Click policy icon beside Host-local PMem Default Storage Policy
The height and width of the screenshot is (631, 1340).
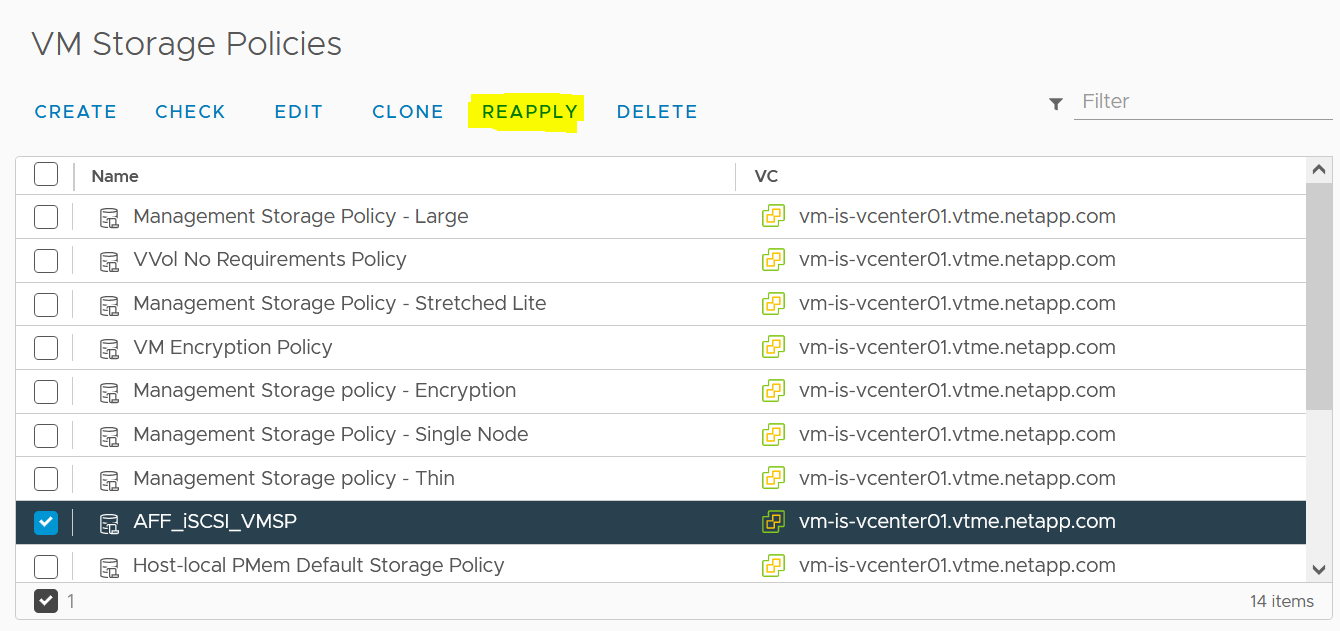(x=109, y=567)
